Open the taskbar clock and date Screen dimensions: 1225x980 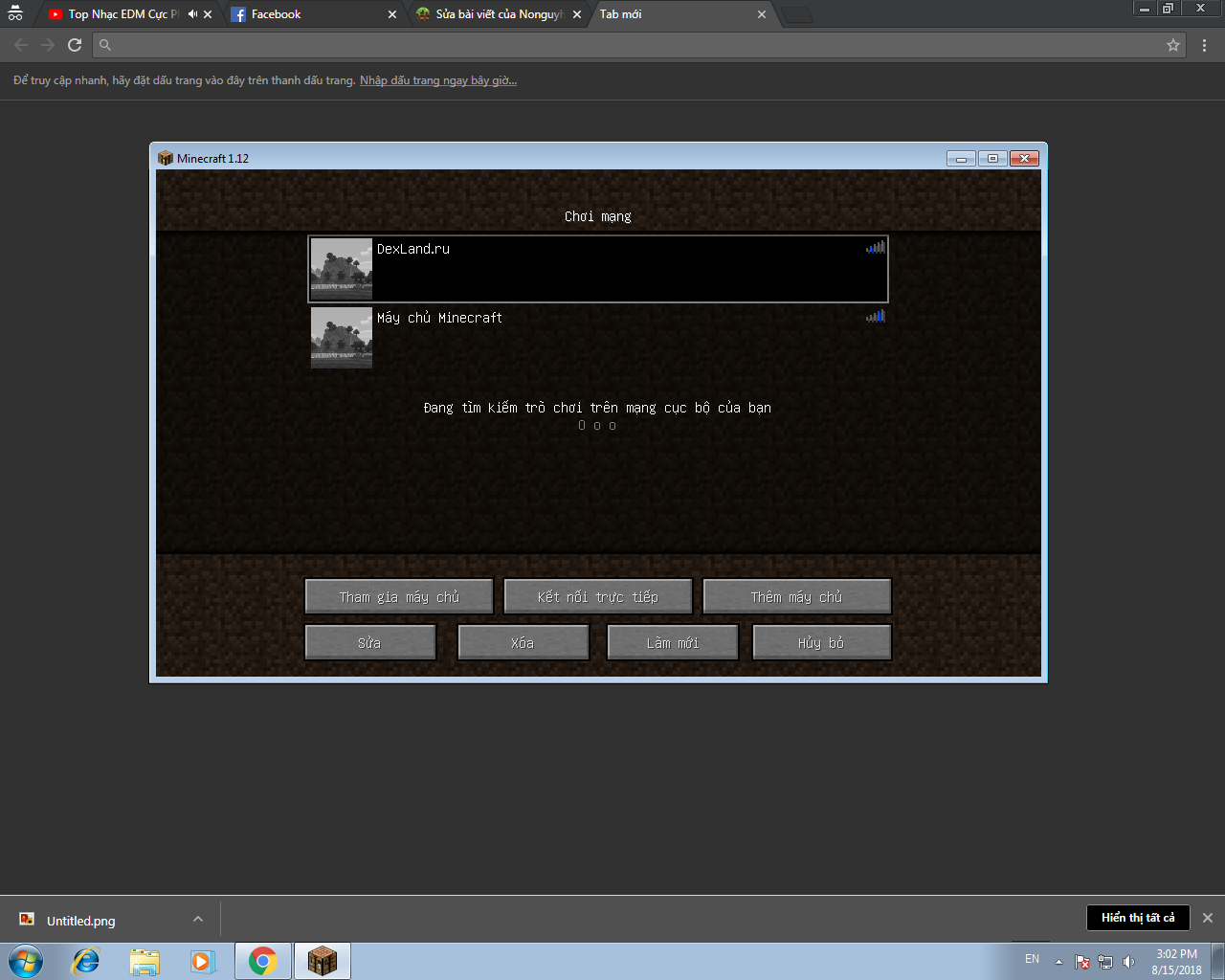click(1176, 962)
